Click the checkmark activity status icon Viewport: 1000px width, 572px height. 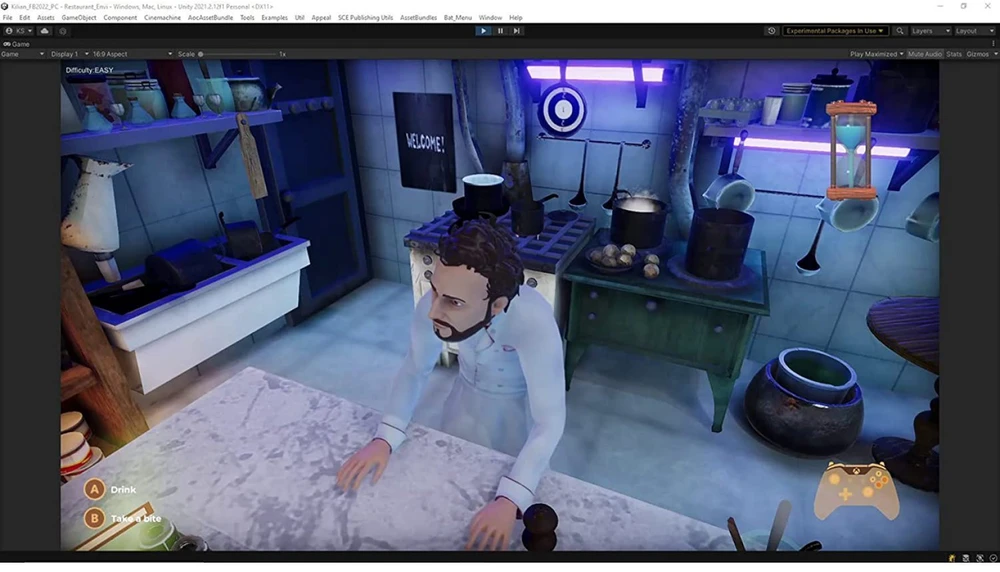click(x=993, y=558)
